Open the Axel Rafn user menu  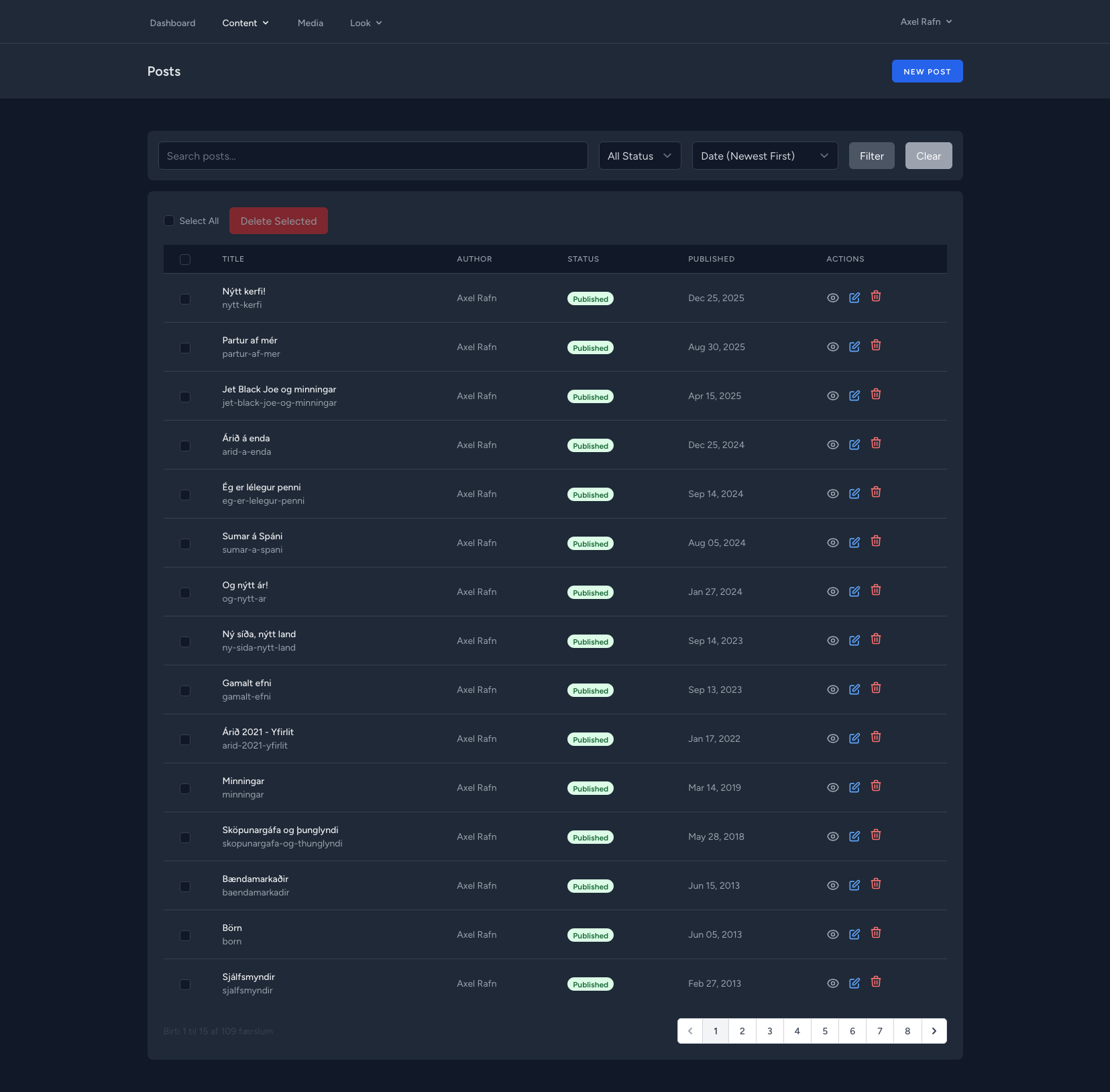tap(926, 21)
